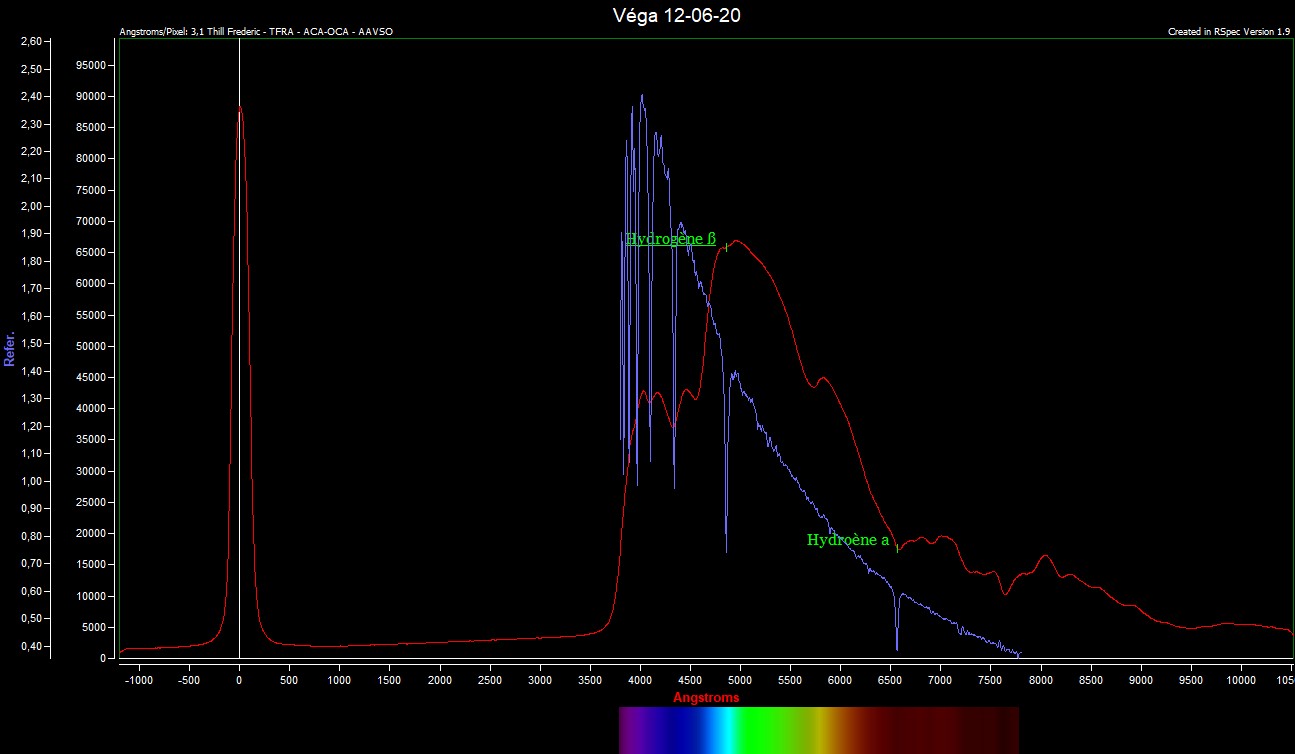1295x754 pixels.
Task: Click the bottom of the blue H-beta absorption dip
Action: (726, 551)
